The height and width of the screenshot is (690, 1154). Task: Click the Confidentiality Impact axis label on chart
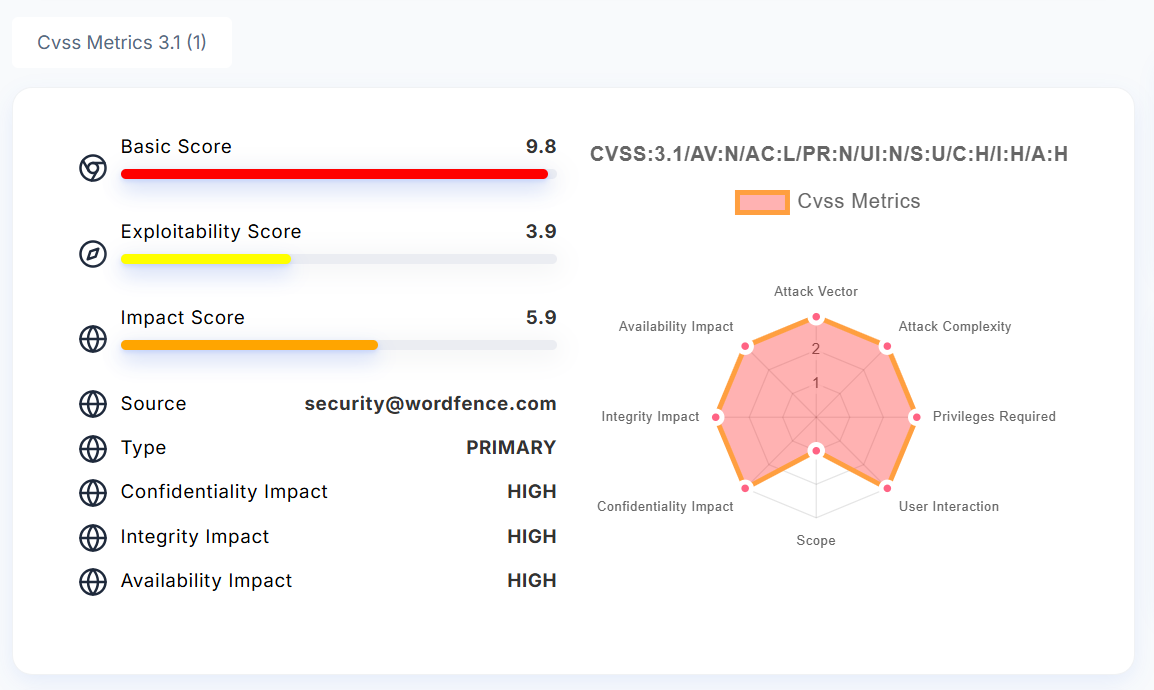click(665, 506)
